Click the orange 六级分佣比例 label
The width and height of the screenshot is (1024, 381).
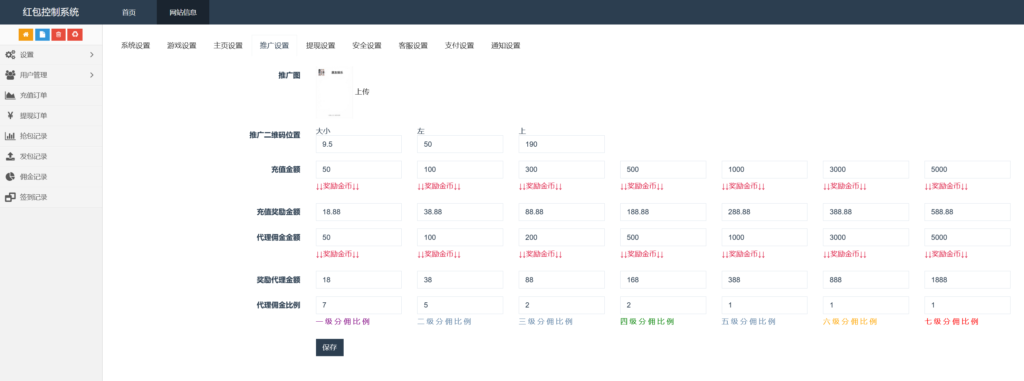[x=850, y=322]
